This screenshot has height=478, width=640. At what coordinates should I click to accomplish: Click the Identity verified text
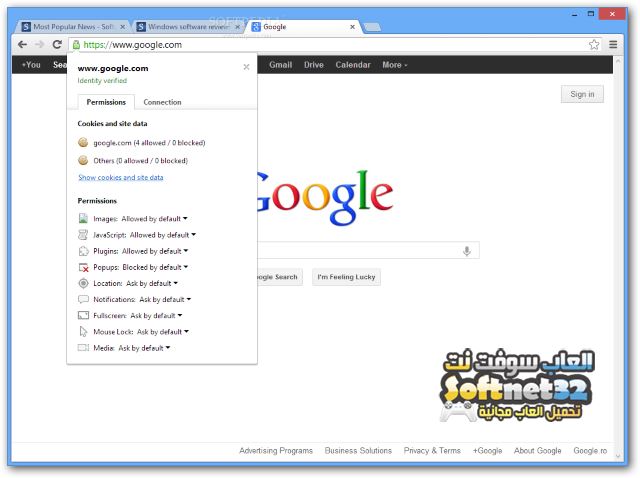tap(102, 81)
